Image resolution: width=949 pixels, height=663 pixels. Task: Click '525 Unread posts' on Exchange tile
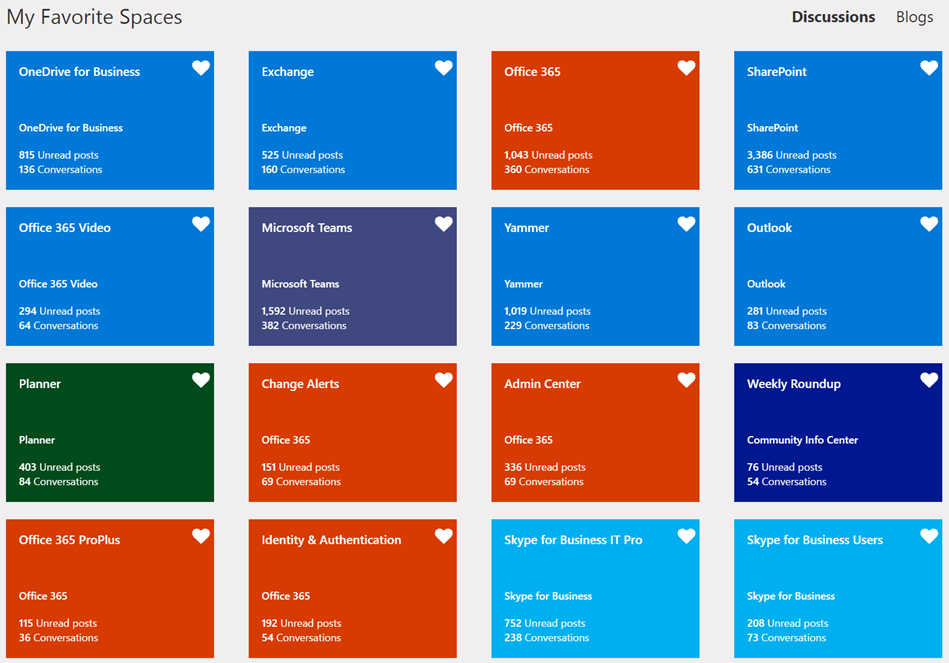[x=302, y=155]
